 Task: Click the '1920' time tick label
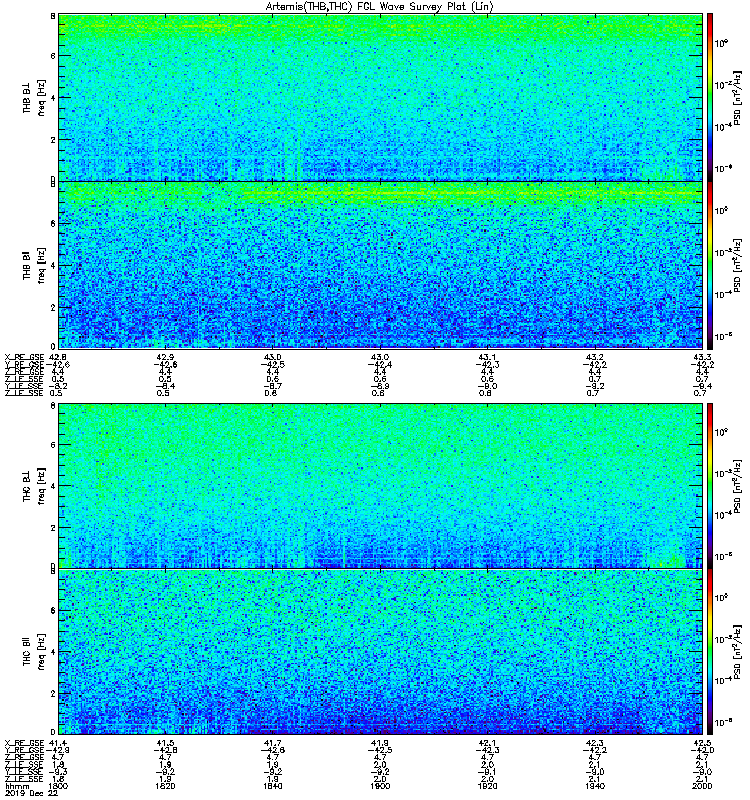[487, 786]
